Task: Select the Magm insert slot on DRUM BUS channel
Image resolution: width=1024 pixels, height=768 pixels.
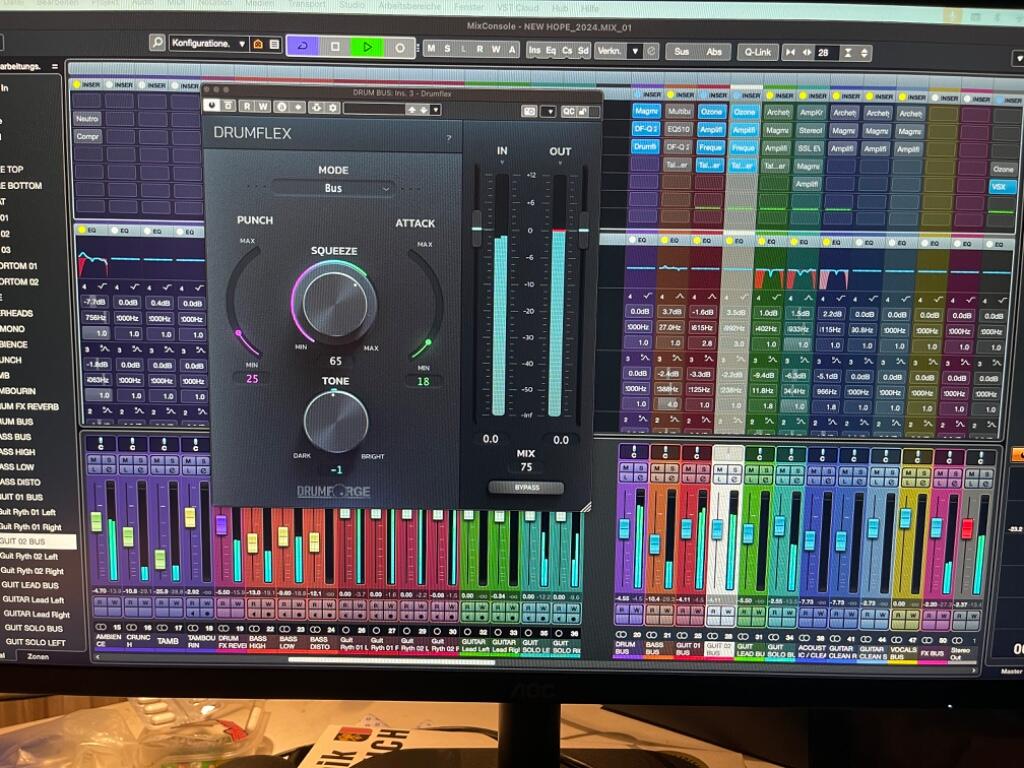Action: click(646, 112)
